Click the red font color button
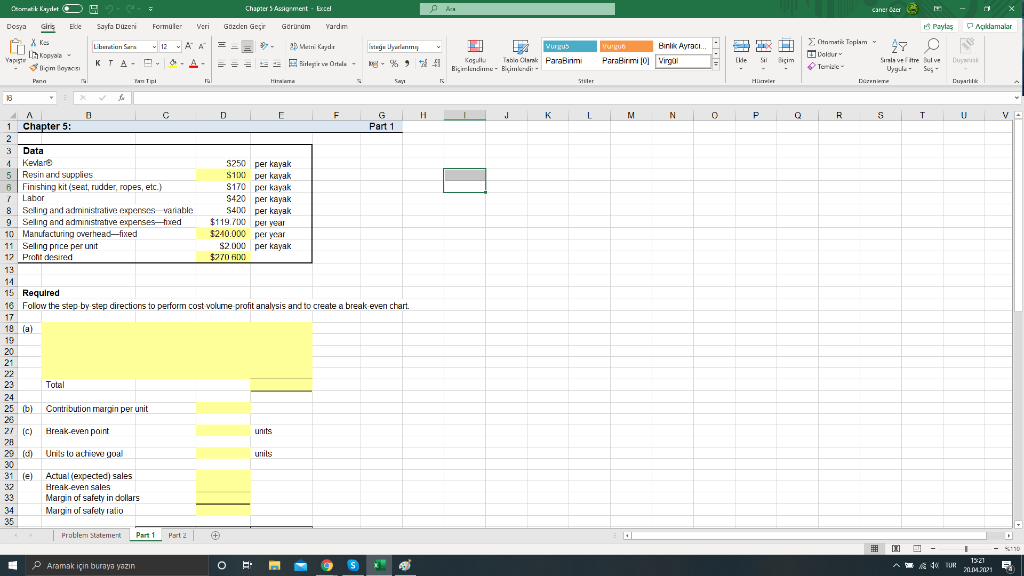 [x=193, y=63]
